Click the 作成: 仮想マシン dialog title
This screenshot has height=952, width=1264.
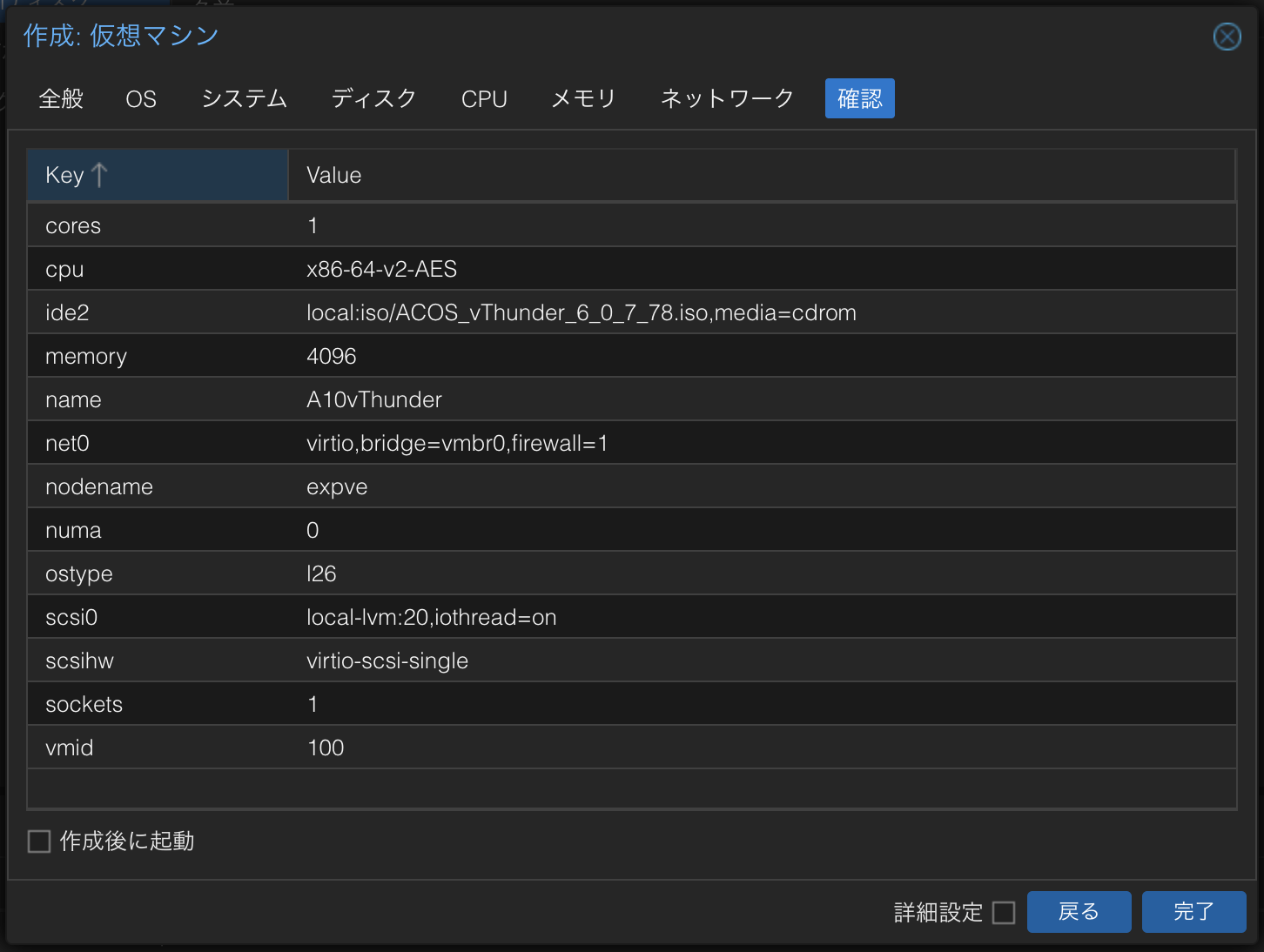pos(121,36)
